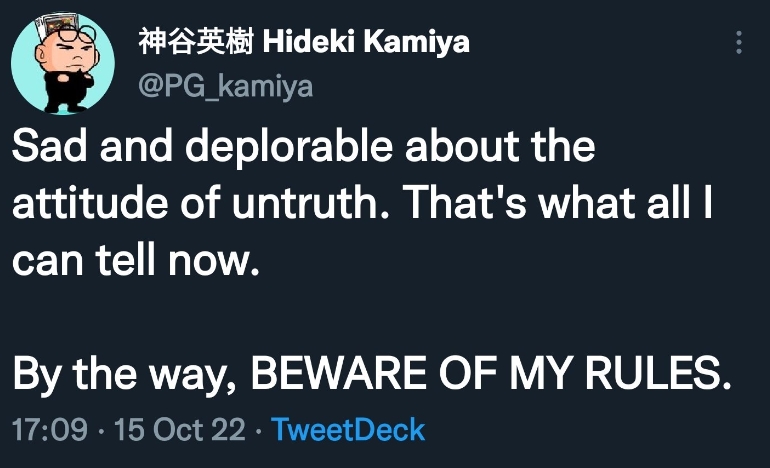The height and width of the screenshot is (468, 770).
Task: Click the word "deplorable" in the tweet
Action: pyautogui.click(x=289, y=147)
